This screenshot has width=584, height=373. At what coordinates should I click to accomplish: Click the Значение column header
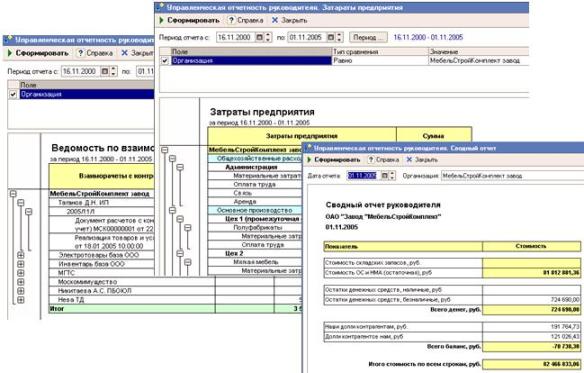click(x=479, y=51)
